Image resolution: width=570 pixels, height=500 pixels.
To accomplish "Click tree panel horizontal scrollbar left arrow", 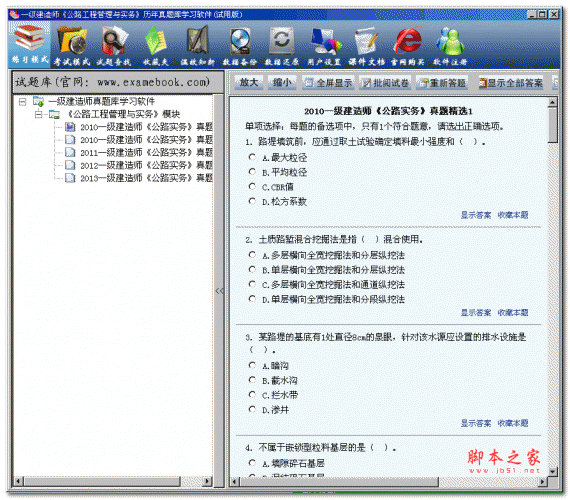I will click(18, 481).
